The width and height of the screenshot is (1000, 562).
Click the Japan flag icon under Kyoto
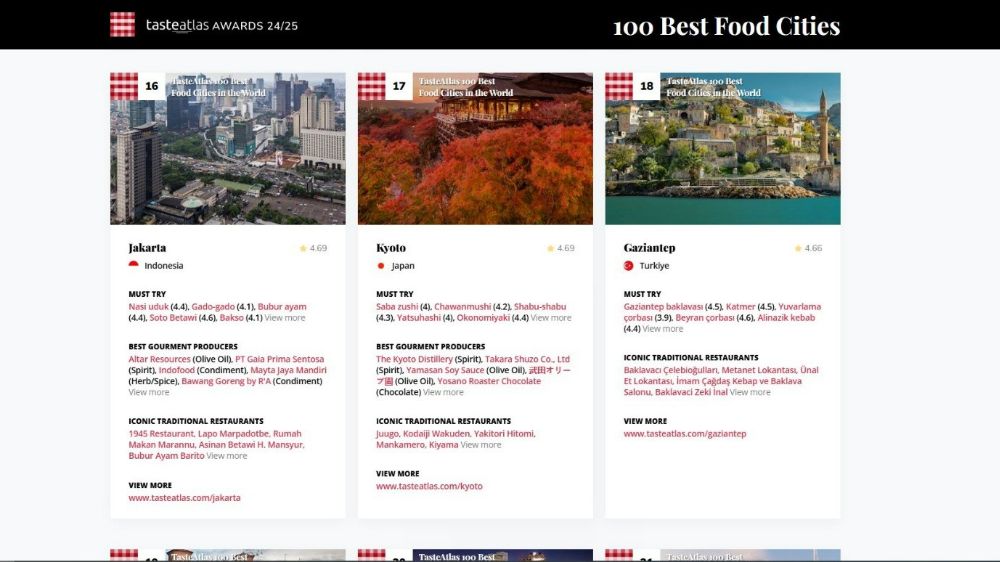(381, 266)
